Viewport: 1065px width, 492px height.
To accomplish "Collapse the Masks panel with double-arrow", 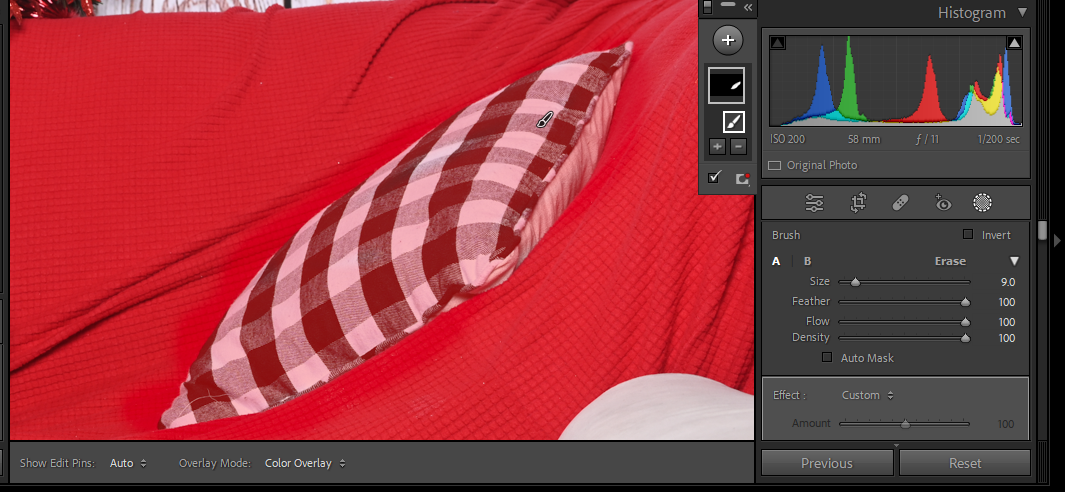I will [x=748, y=7].
